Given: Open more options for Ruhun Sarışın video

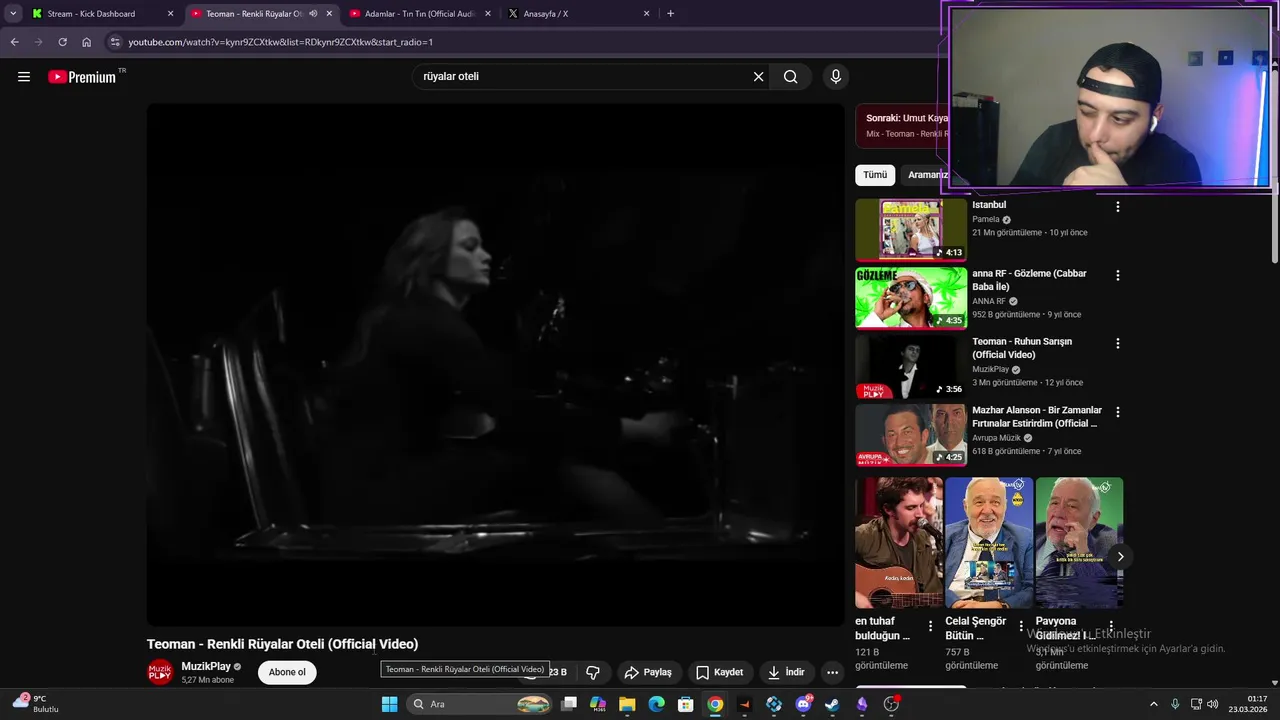Looking at the screenshot, I should (x=1118, y=343).
